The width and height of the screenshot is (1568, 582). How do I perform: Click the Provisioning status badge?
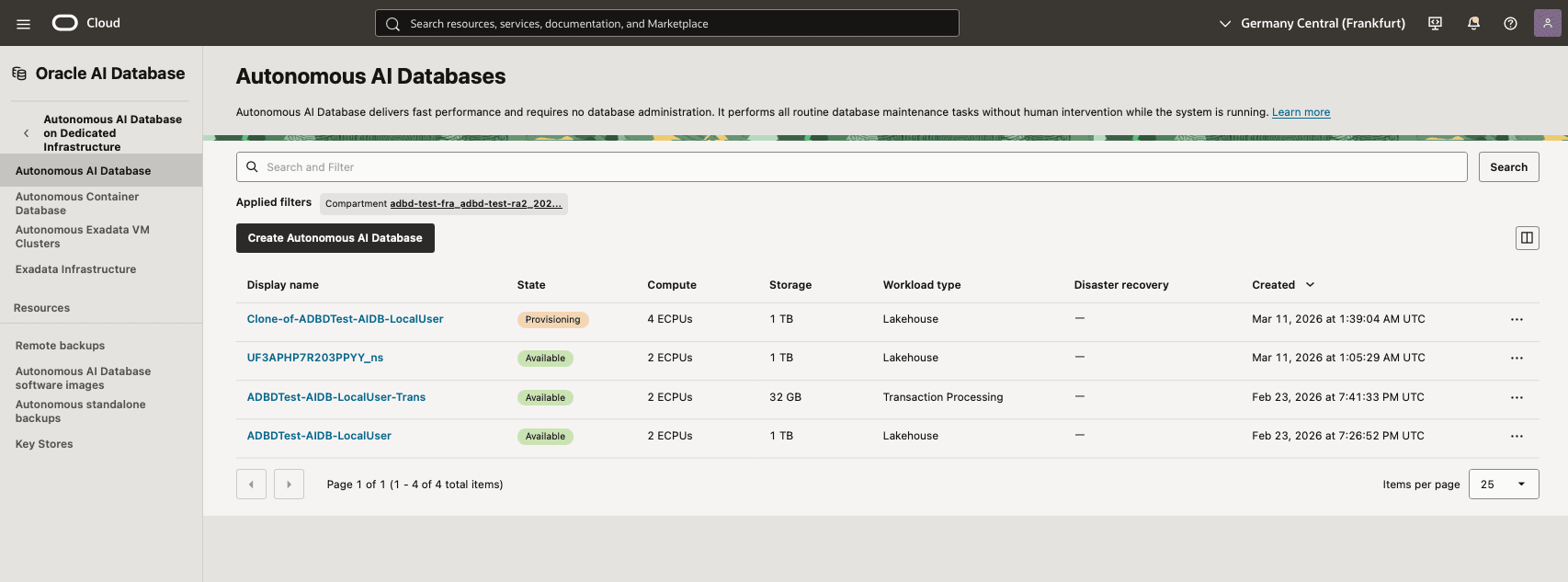(x=552, y=320)
